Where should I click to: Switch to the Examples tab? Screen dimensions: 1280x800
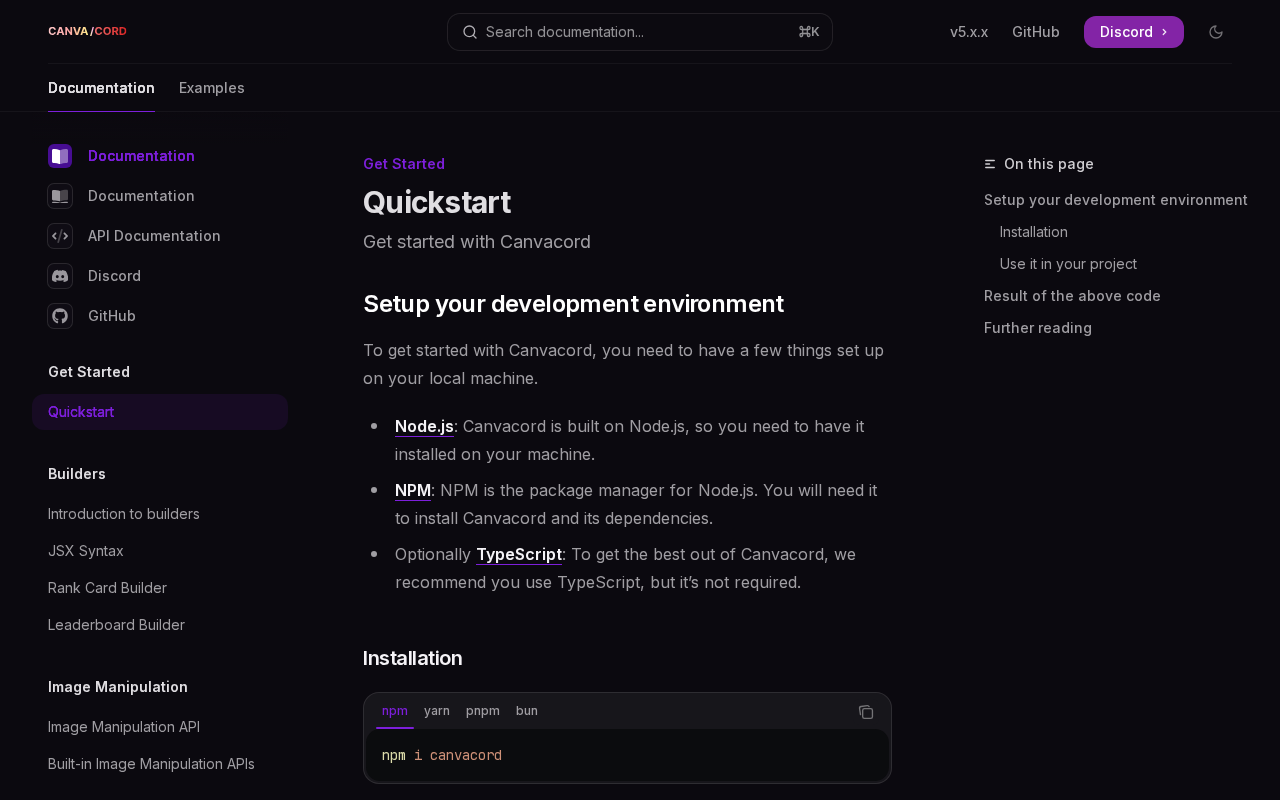coord(211,88)
